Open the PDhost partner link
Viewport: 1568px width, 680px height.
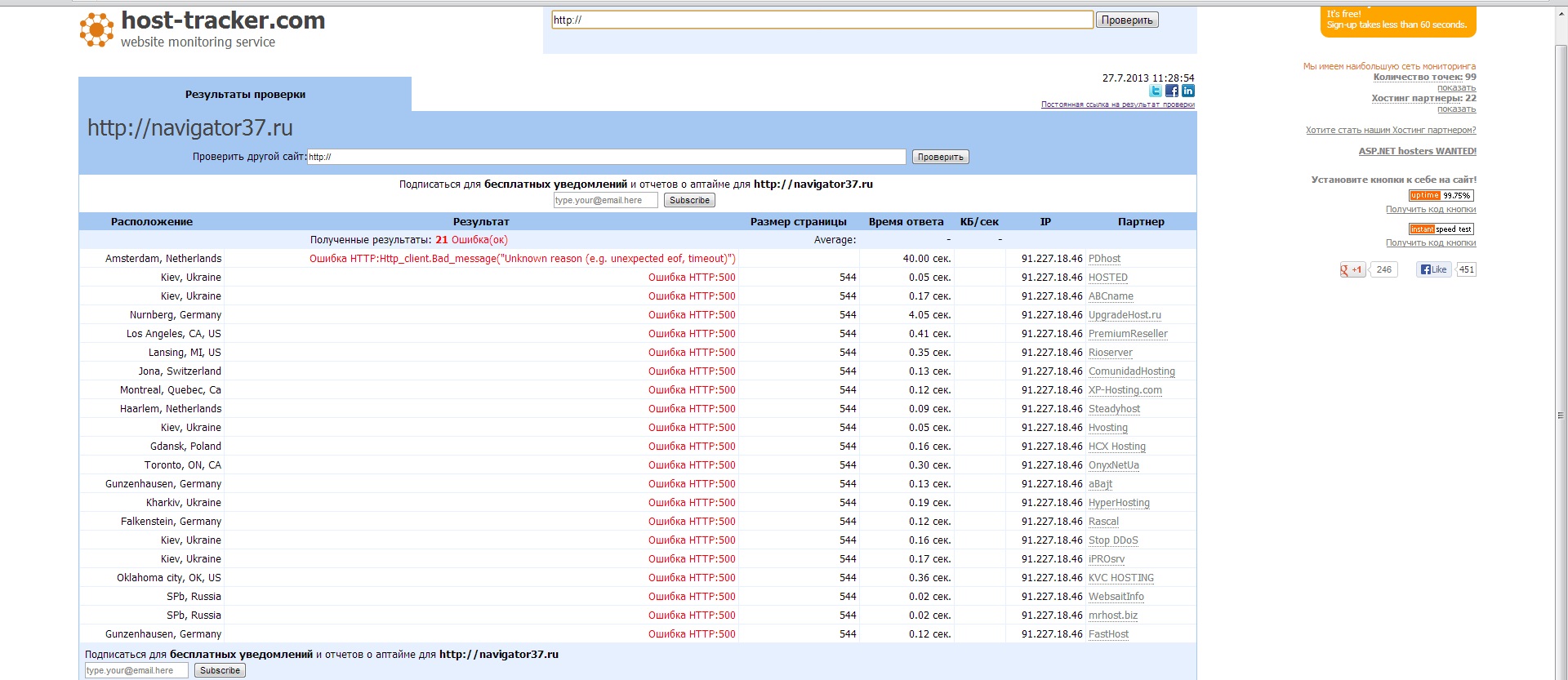[x=1104, y=259]
